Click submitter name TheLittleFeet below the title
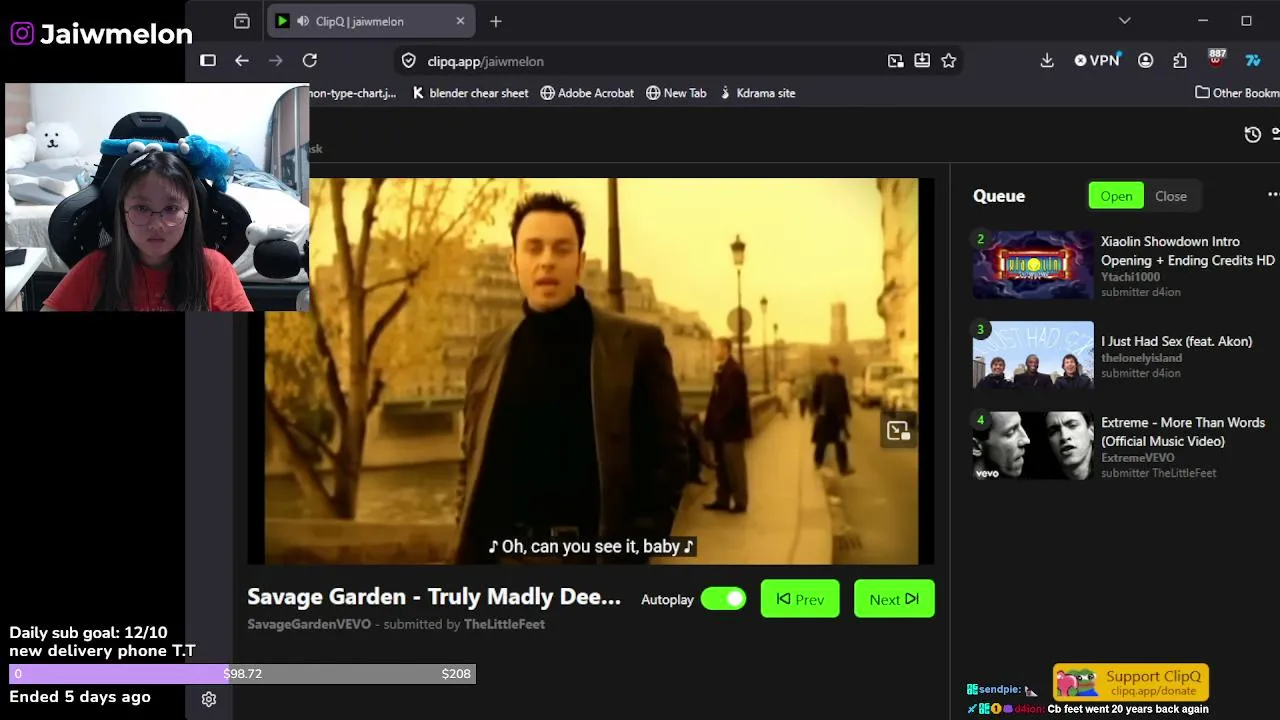1280x720 pixels. coord(504,624)
